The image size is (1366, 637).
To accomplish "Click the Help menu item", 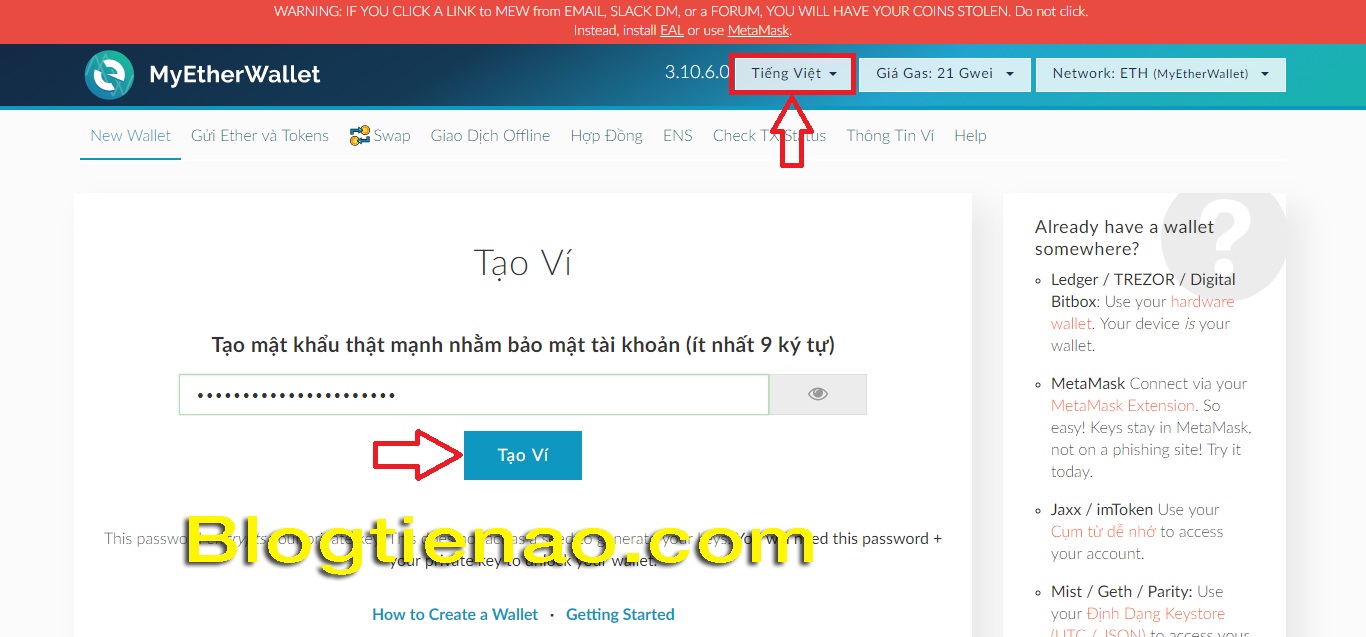I will [x=970, y=136].
